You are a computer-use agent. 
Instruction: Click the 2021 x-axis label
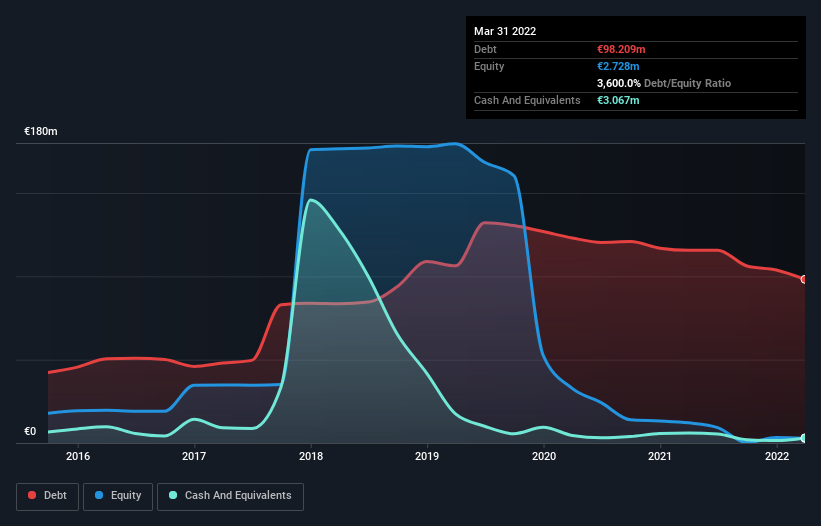[660, 456]
